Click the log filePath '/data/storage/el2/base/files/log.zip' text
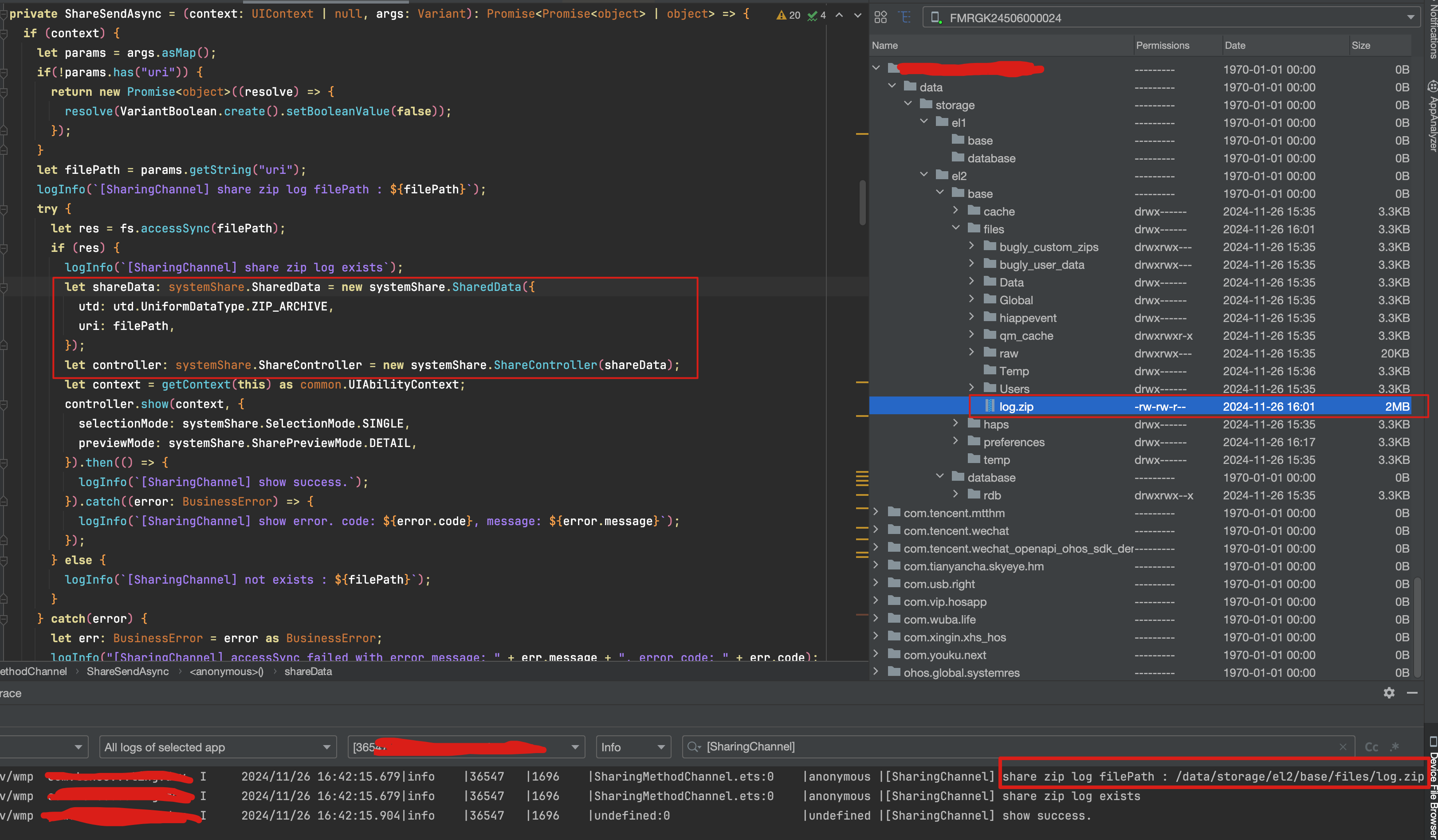Viewport: 1438px width, 840px height. coord(1299,776)
